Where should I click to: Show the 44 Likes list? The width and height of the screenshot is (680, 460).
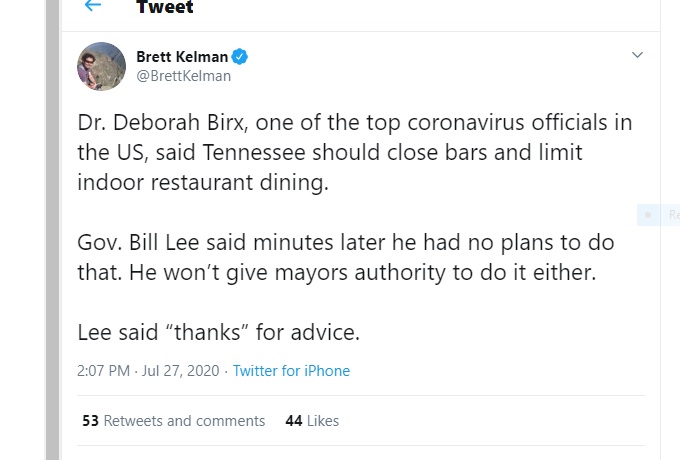(x=312, y=421)
